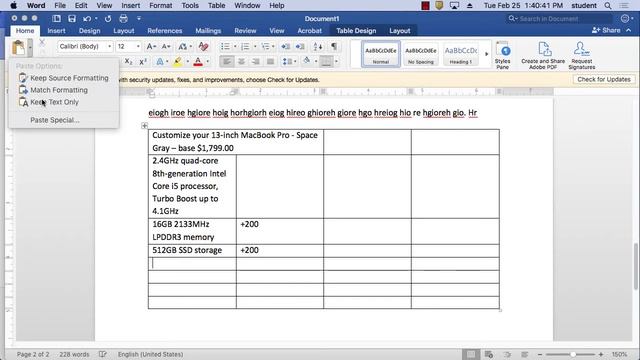This screenshot has height=360, width=640.
Task: Click the Redo/Repeat icon
Action: point(108,19)
